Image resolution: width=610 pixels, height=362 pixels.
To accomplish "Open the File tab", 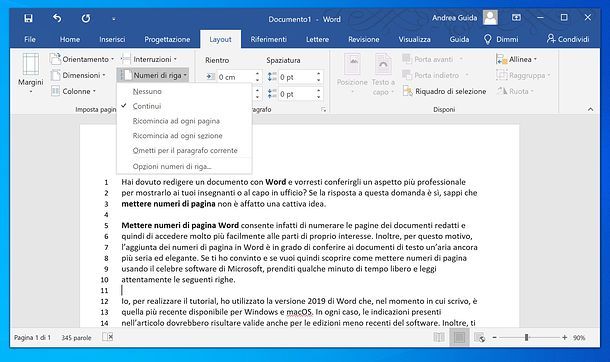I will (x=30, y=39).
